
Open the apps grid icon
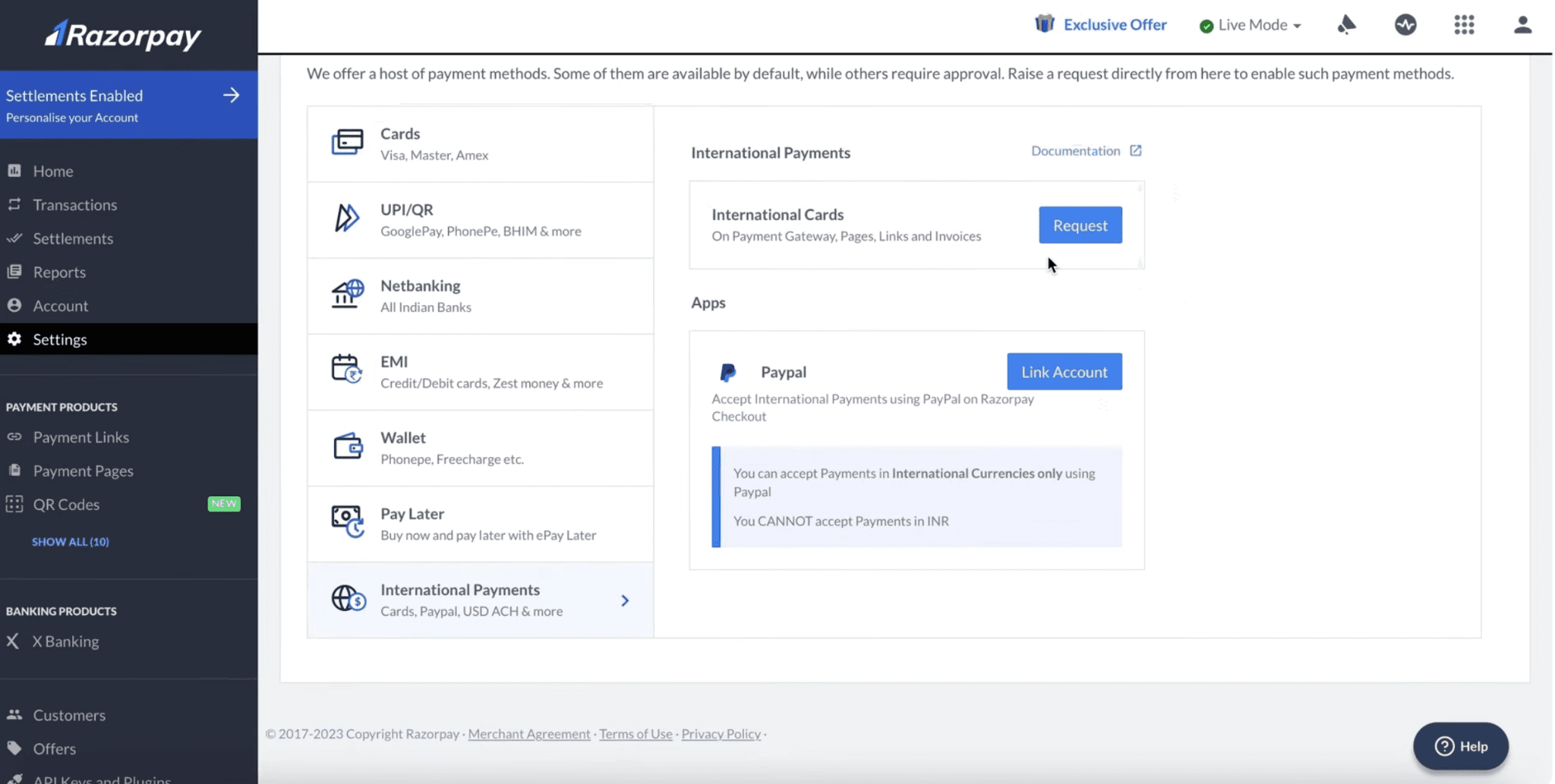coord(1464,24)
